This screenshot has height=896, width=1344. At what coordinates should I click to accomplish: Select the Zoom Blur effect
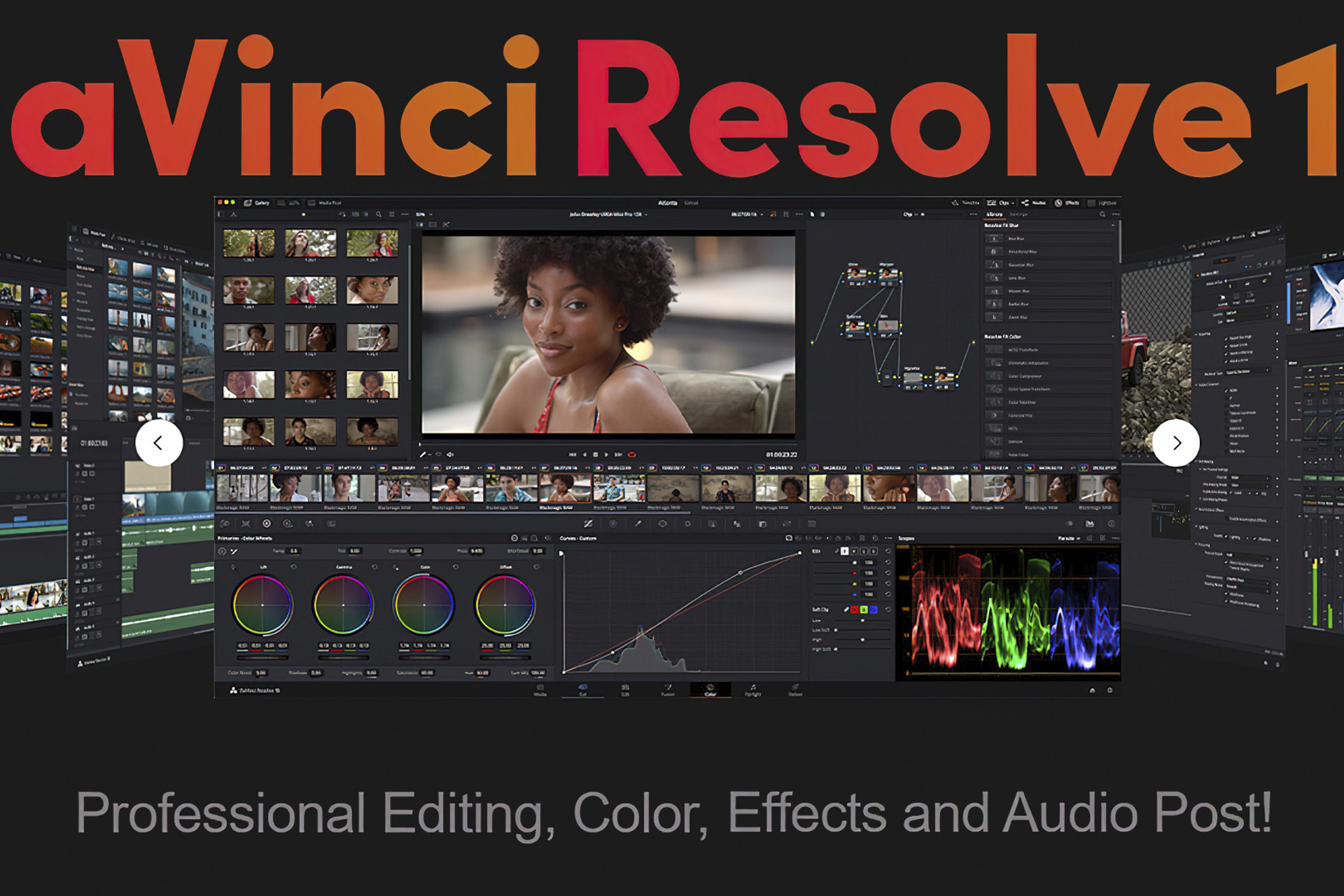click(x=1048, y=317)
